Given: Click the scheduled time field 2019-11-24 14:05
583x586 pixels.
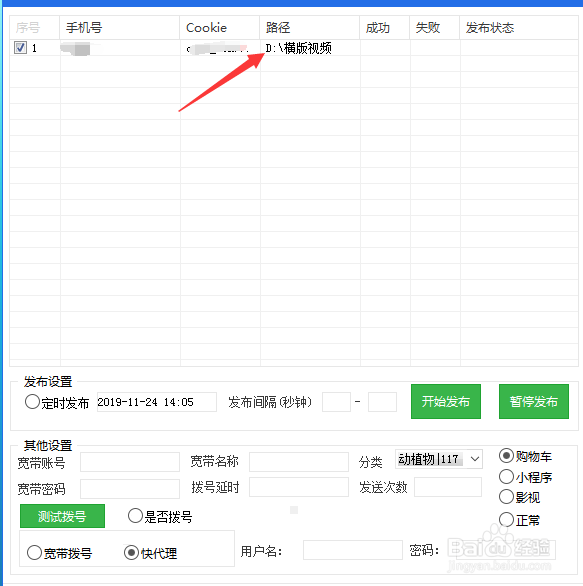Looking at the screenshot, I should pos(157,402).
